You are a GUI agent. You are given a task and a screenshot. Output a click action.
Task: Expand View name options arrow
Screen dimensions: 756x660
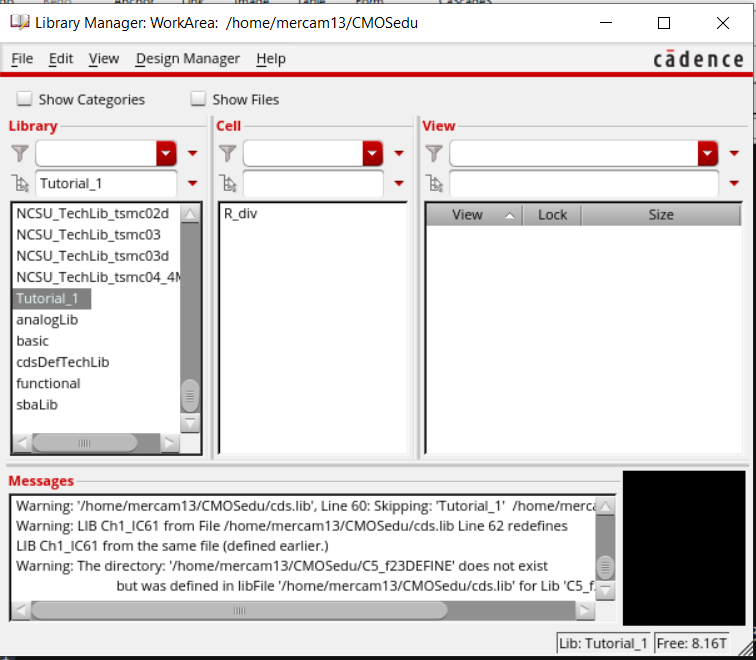734,183
